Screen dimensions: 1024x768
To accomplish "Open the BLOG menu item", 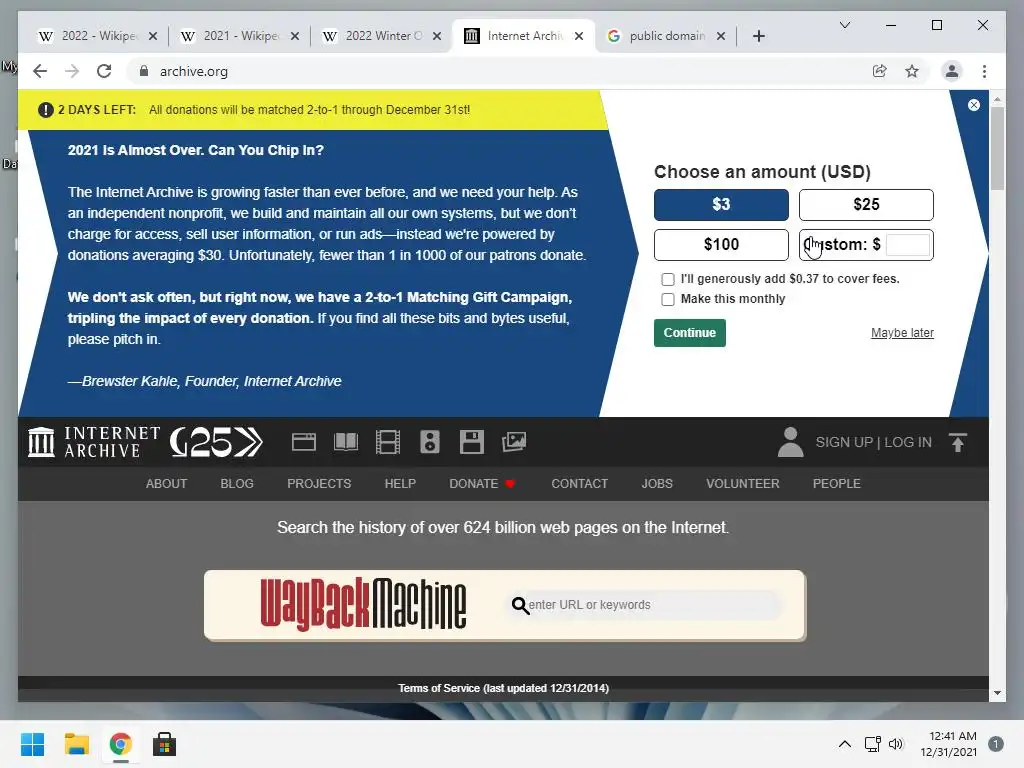I will (237, 484).
